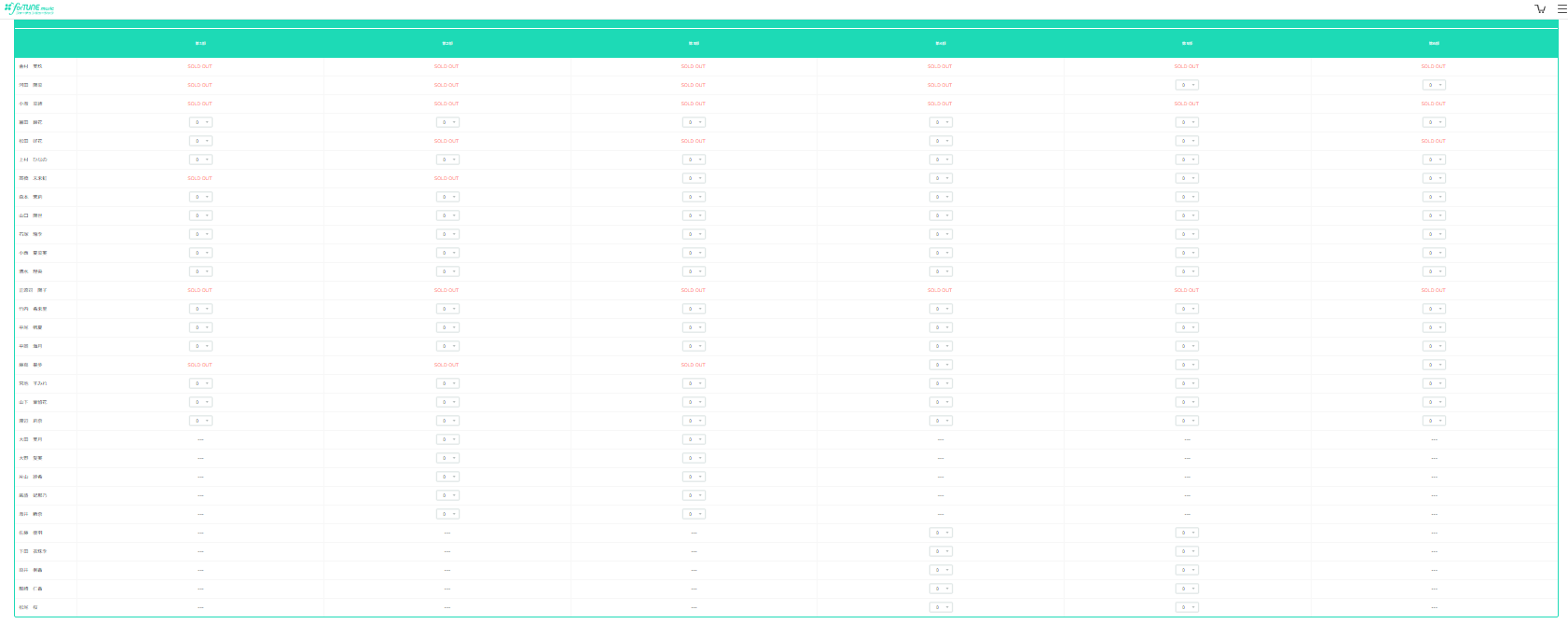The width and height of the screenshot is (1568, 624).
Task: Click the Fortune Music logo
Action: click(29, 8)
